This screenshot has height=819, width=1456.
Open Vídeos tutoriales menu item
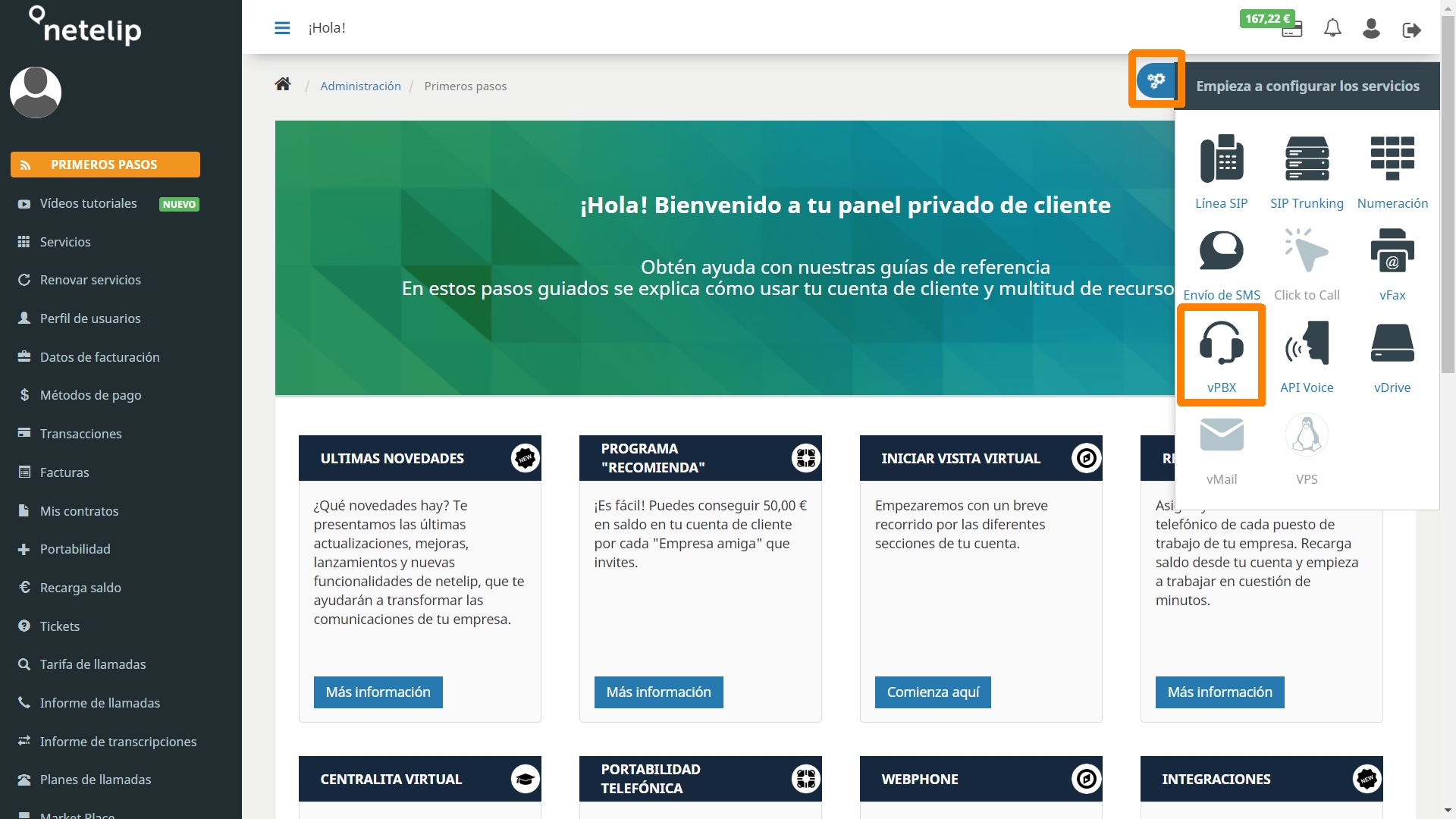click(89, 203)
